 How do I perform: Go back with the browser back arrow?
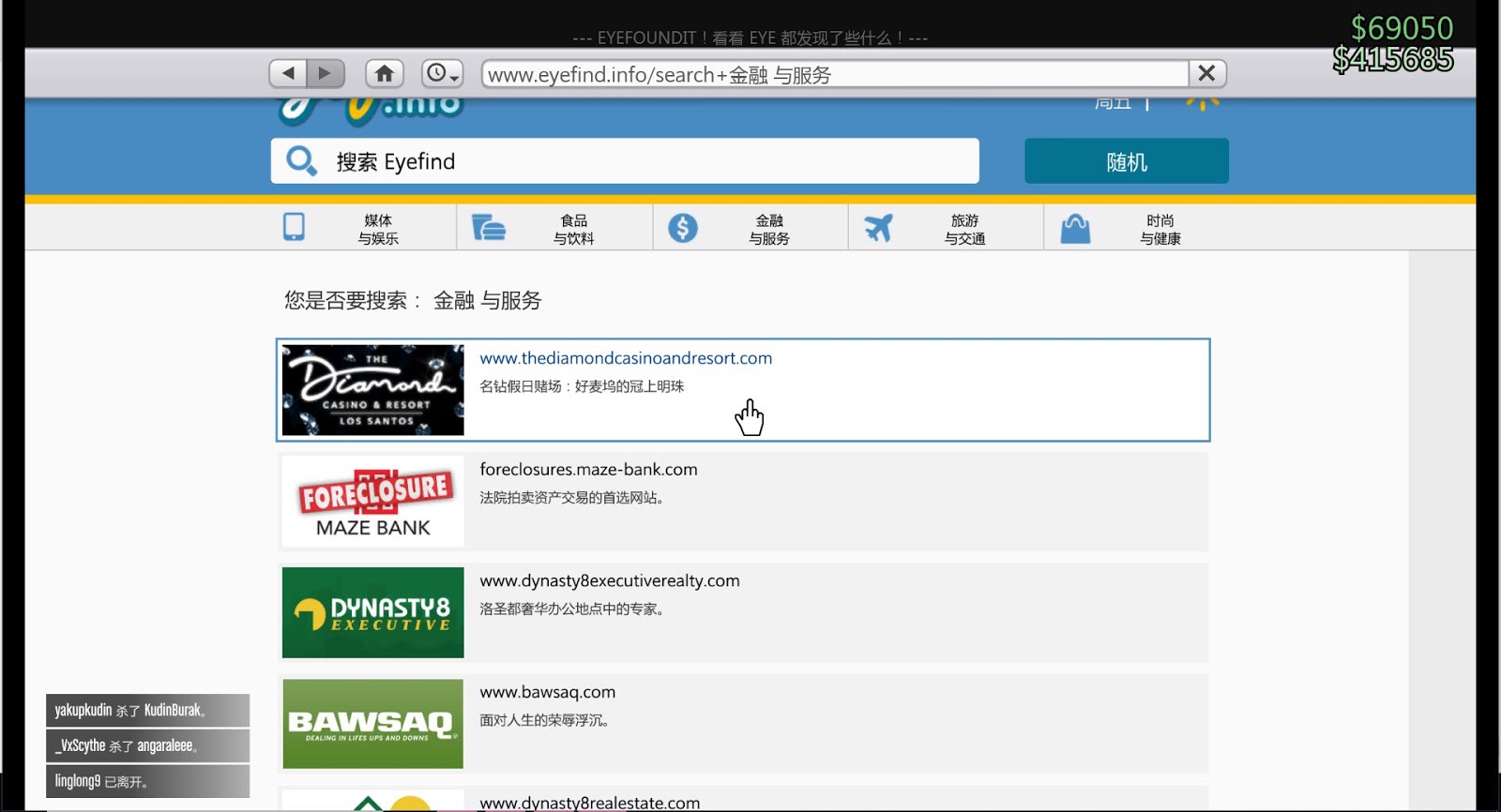tap(288, 73)
